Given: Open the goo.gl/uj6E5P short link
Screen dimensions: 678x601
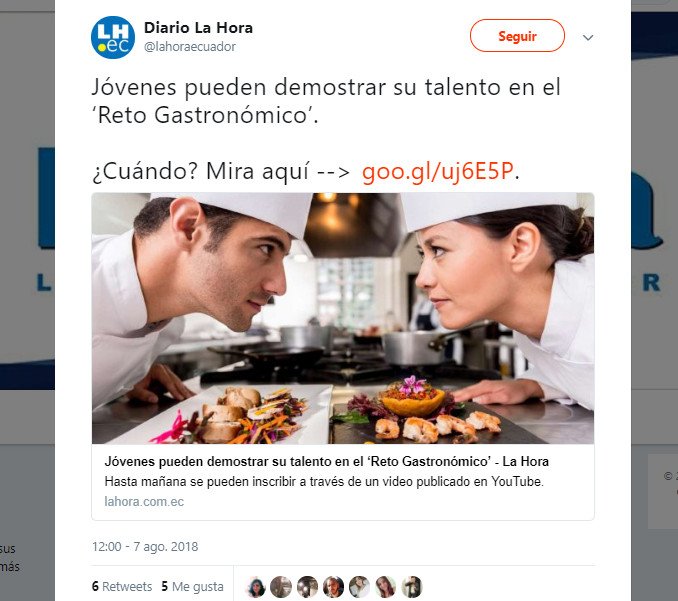Looking at the screenshot, I should click(x=437, y=171).
